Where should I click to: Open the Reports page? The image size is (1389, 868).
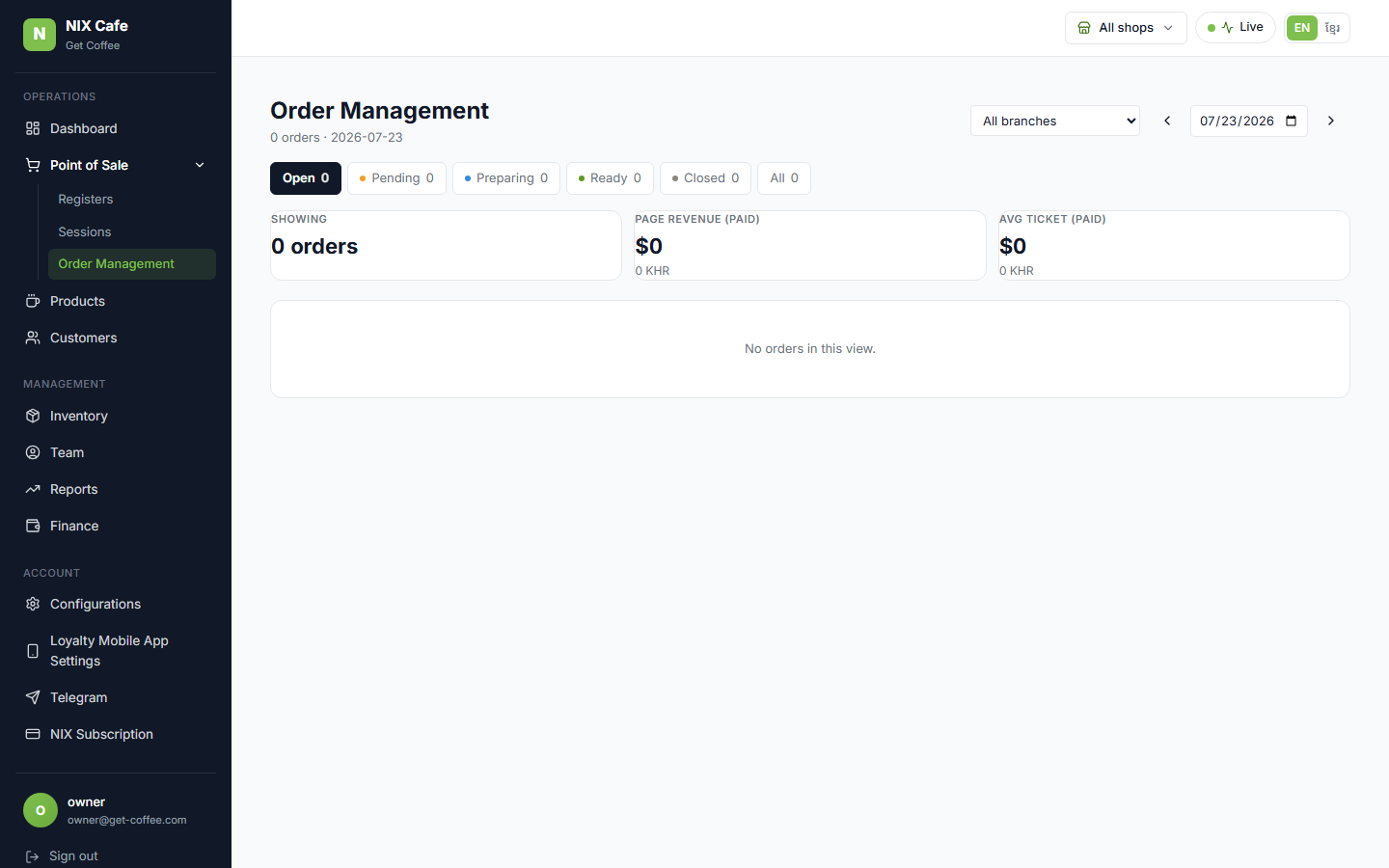(x=116, y=489)
